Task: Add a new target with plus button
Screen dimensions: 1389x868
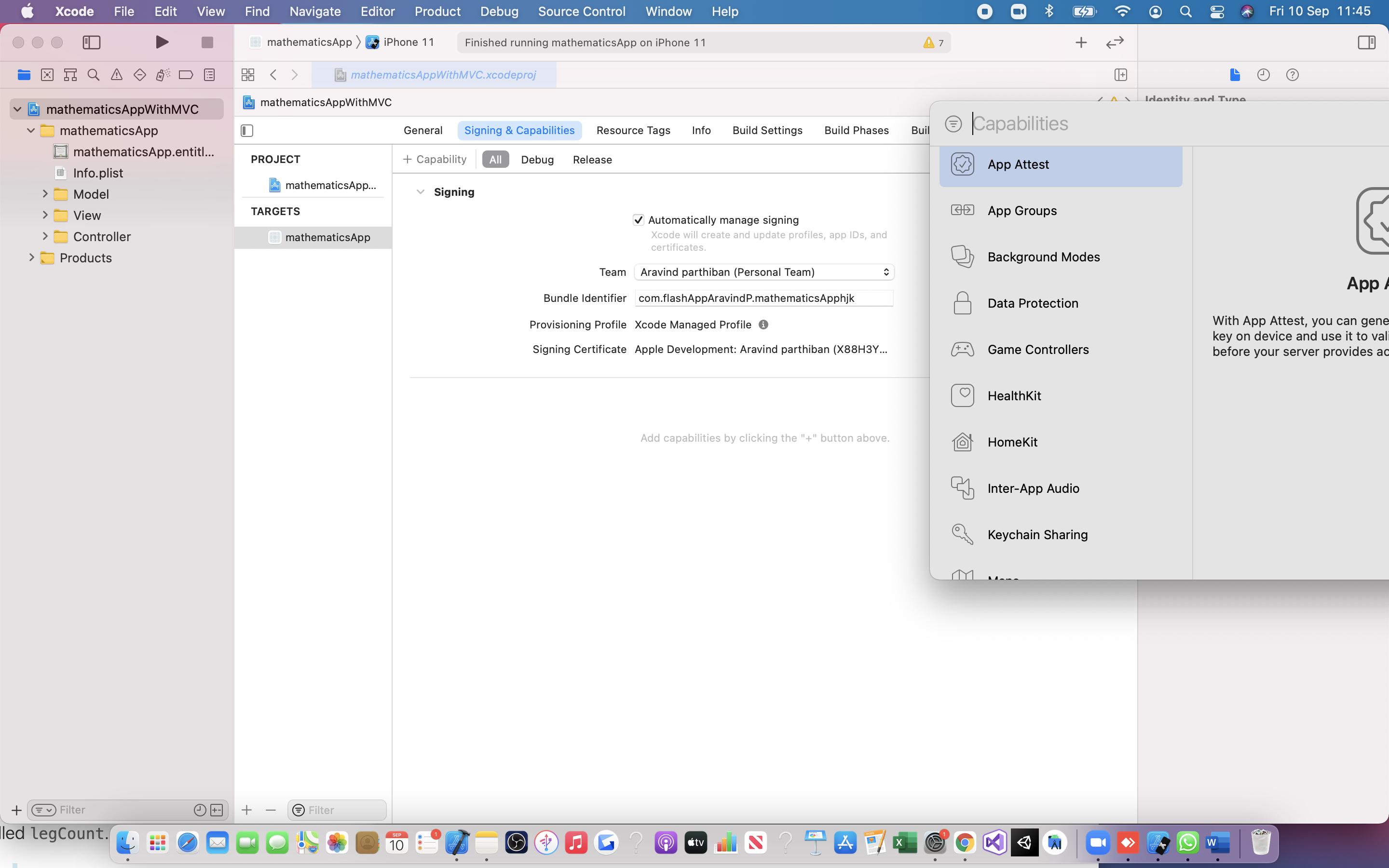Action: coord(247,810)
